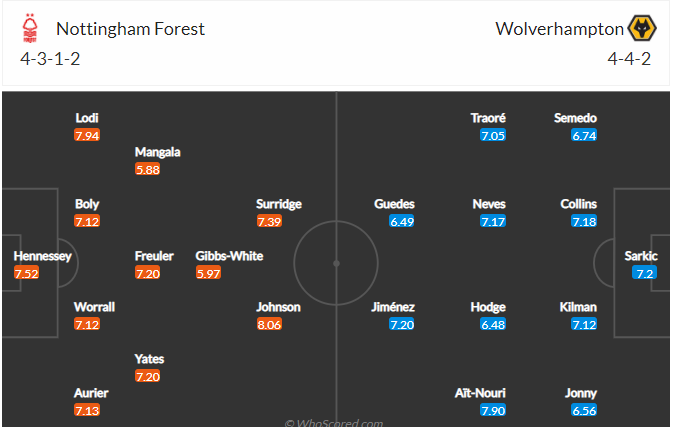The width and height of the screenshot is (674, 427).
Task: Click player name Surridge
Action: click(279, 204)
